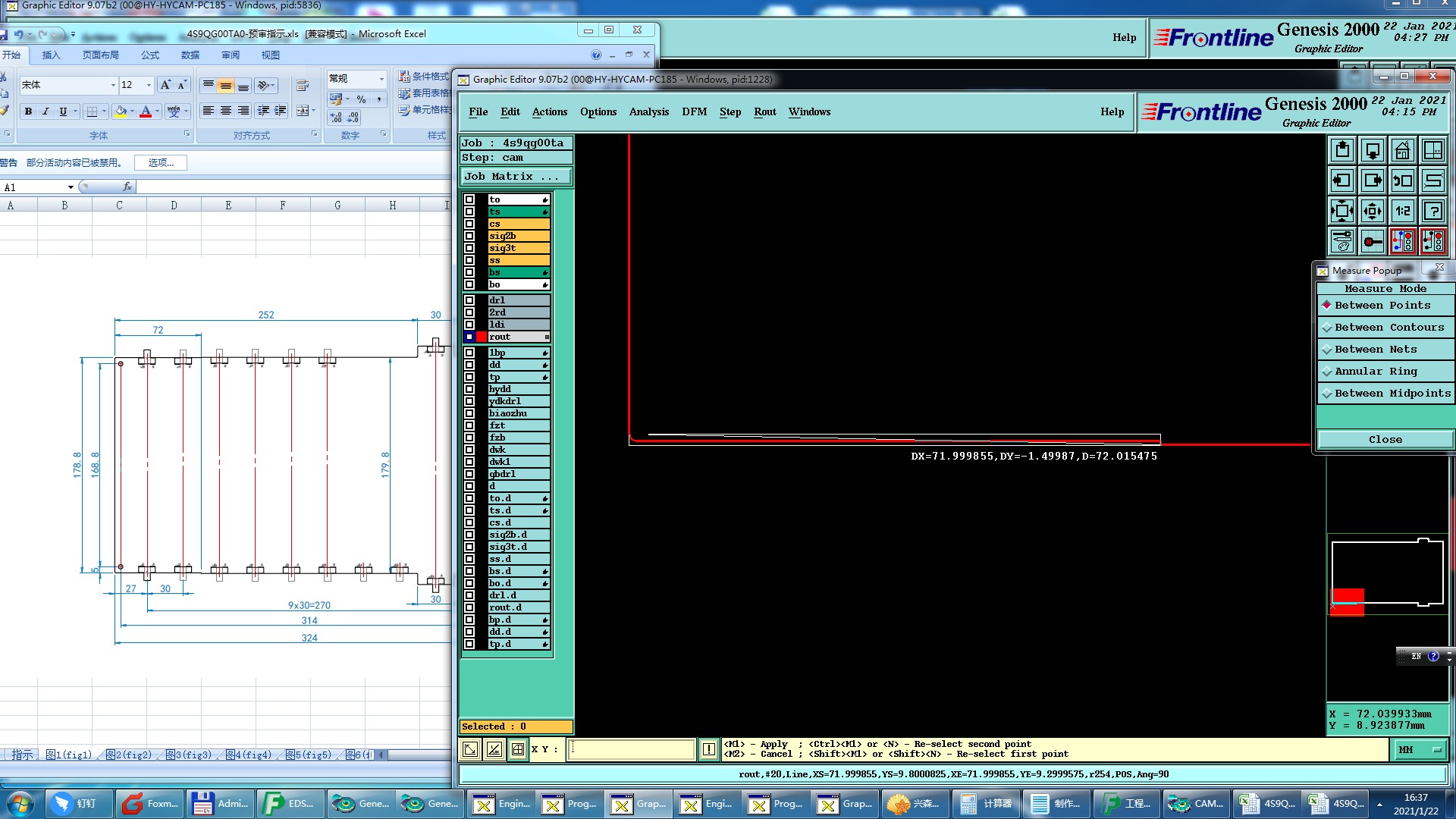Click the 1:2 zoom scale icon

click(x=1402, y=211)
